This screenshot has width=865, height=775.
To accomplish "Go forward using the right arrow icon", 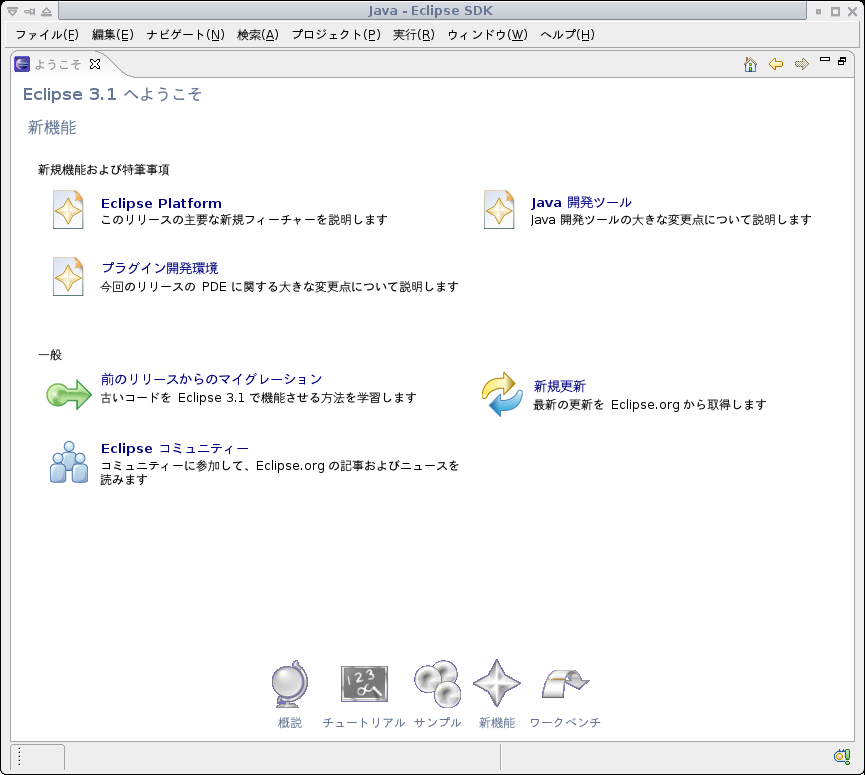I will [x=802, y=65].
